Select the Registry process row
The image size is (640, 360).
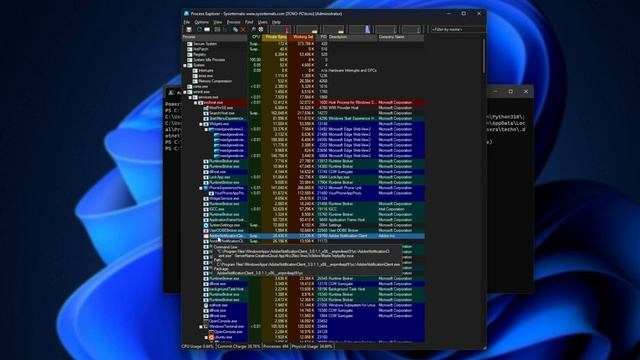pyautogui.click(x=303, y=54)
